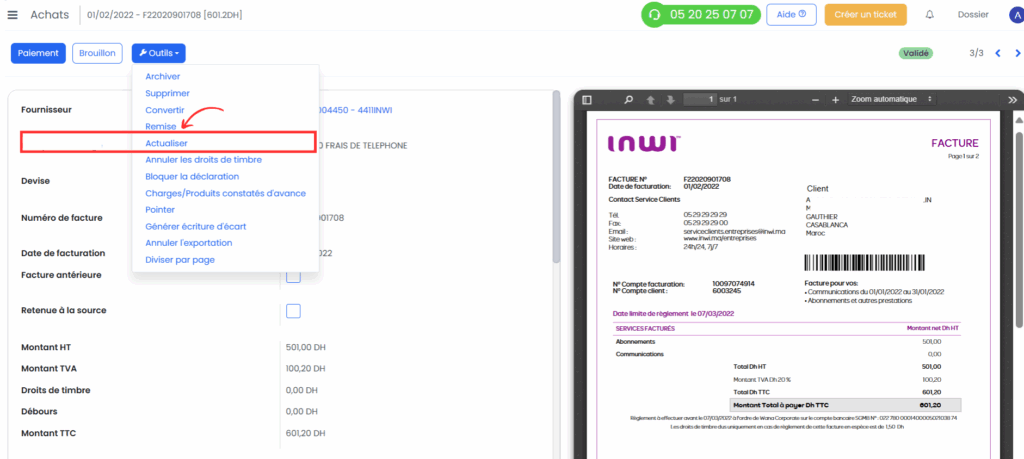Click the breadcrumb 01/02/2022 - F22020901708 title
This screenshot has width=1024, height=459.
165,14
